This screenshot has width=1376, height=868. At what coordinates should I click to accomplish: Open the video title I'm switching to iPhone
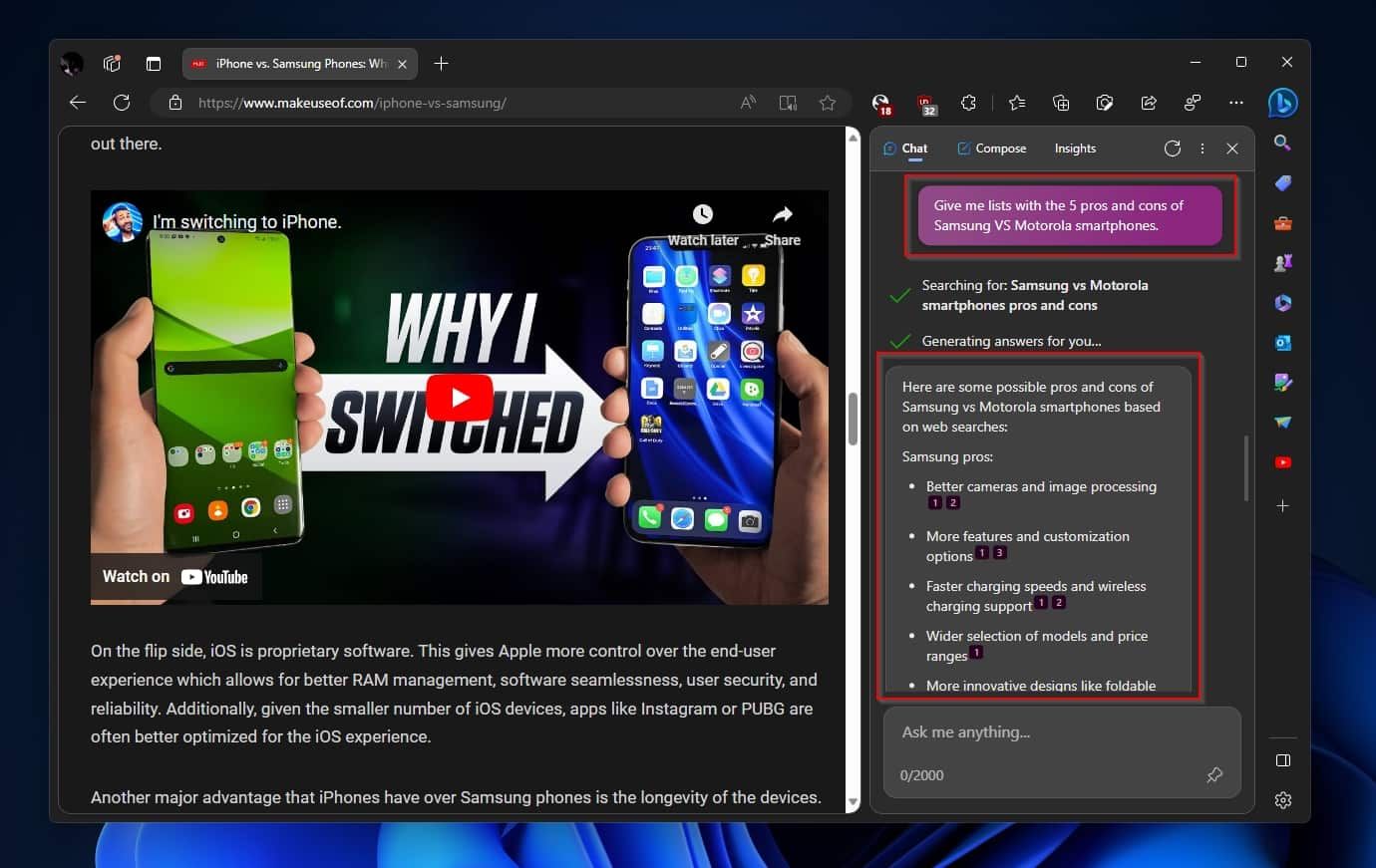(x=246, y=222)
